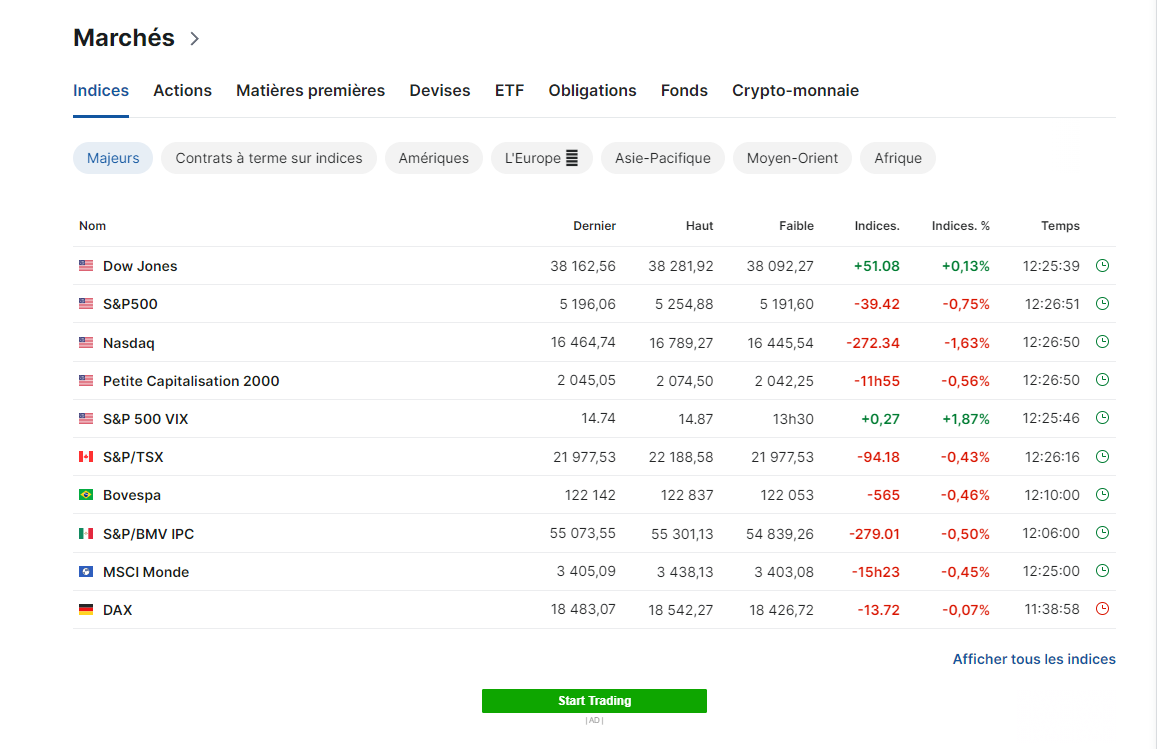
Task: Click the Brazilian flag beside Bovespa
Action: 86,494
